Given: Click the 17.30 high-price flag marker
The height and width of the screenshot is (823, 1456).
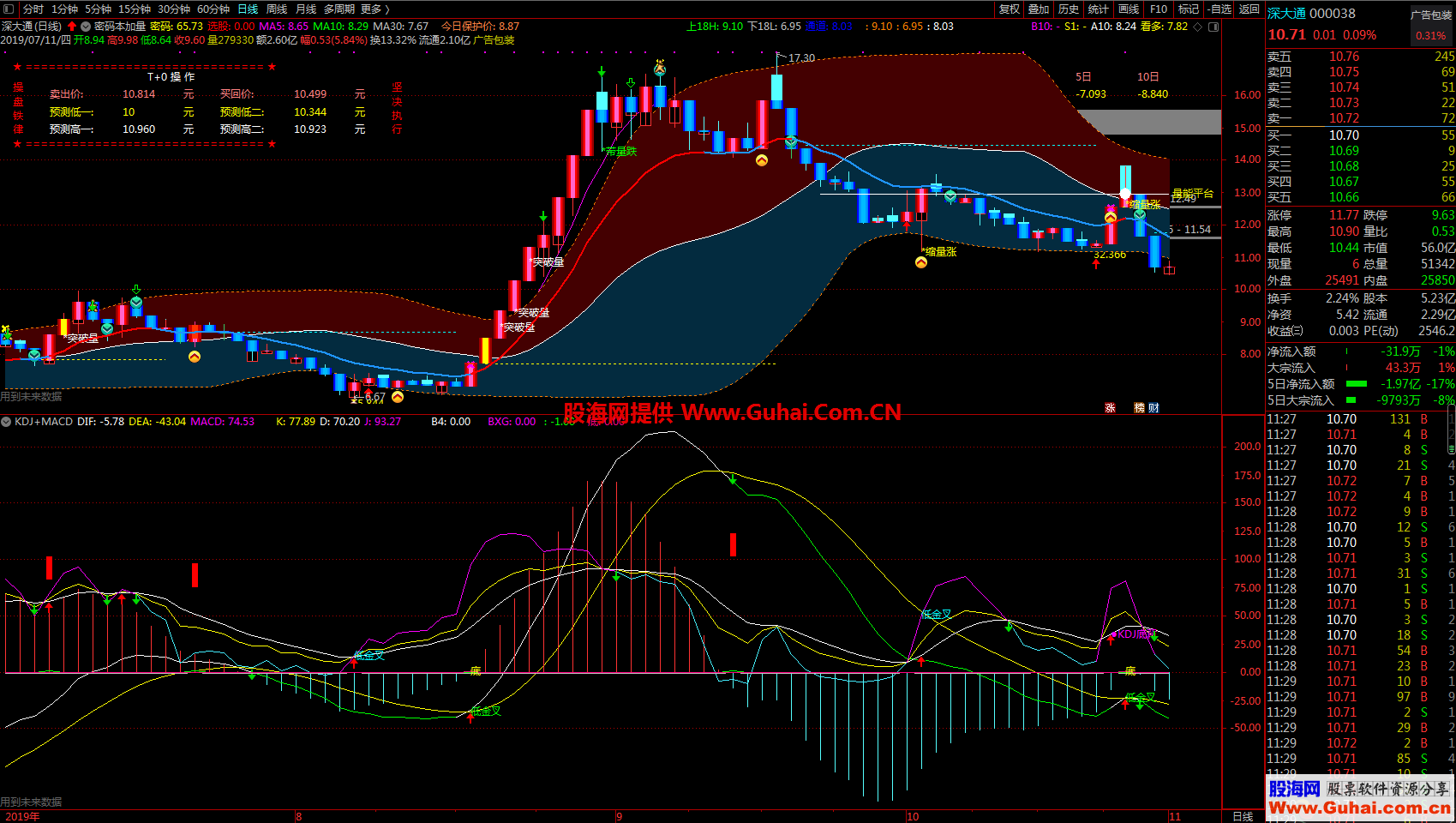Looking at the screenshot, I should click(x=795, y=58).
